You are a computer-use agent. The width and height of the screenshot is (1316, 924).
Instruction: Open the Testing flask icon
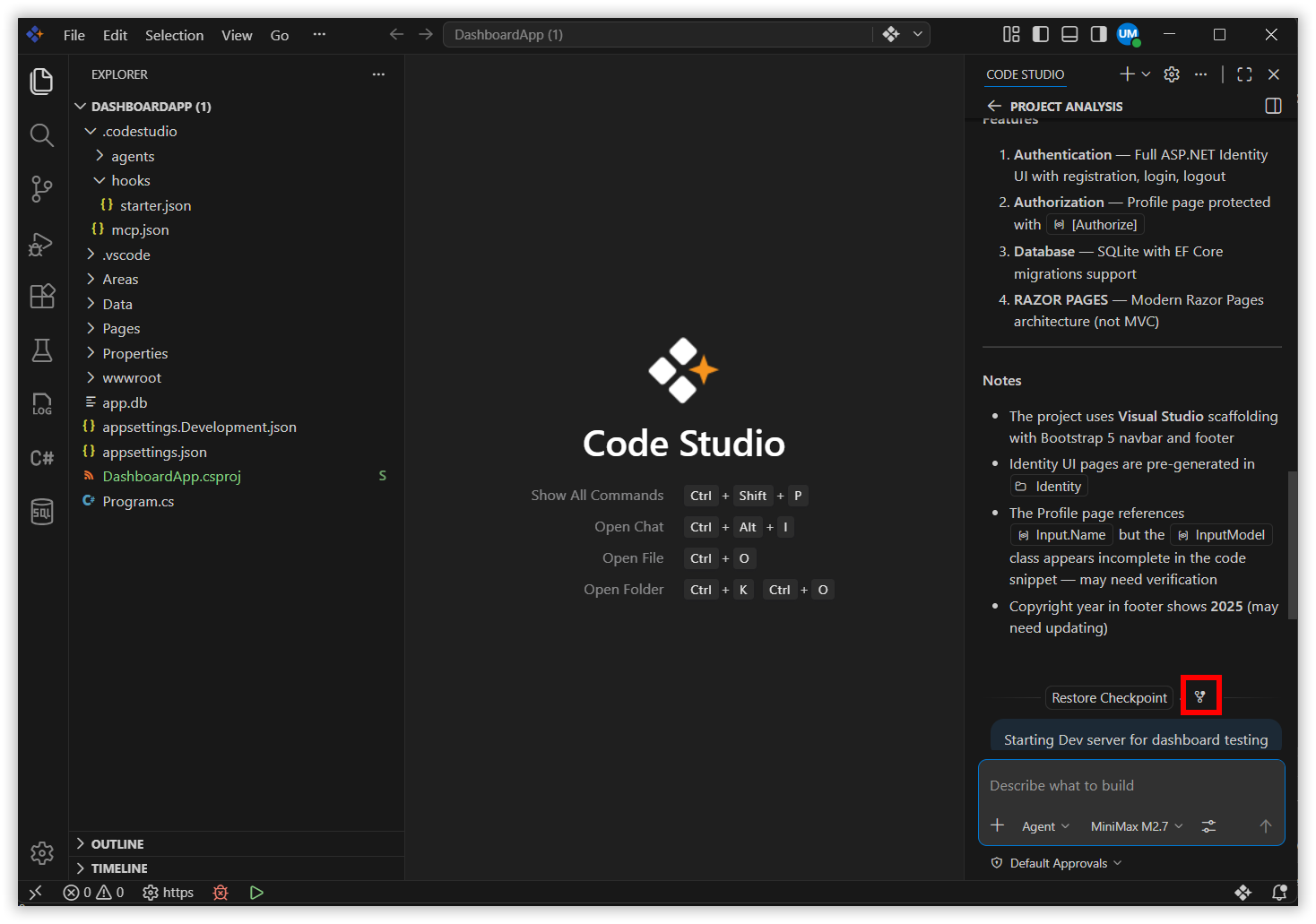click(x=41, y=350)
